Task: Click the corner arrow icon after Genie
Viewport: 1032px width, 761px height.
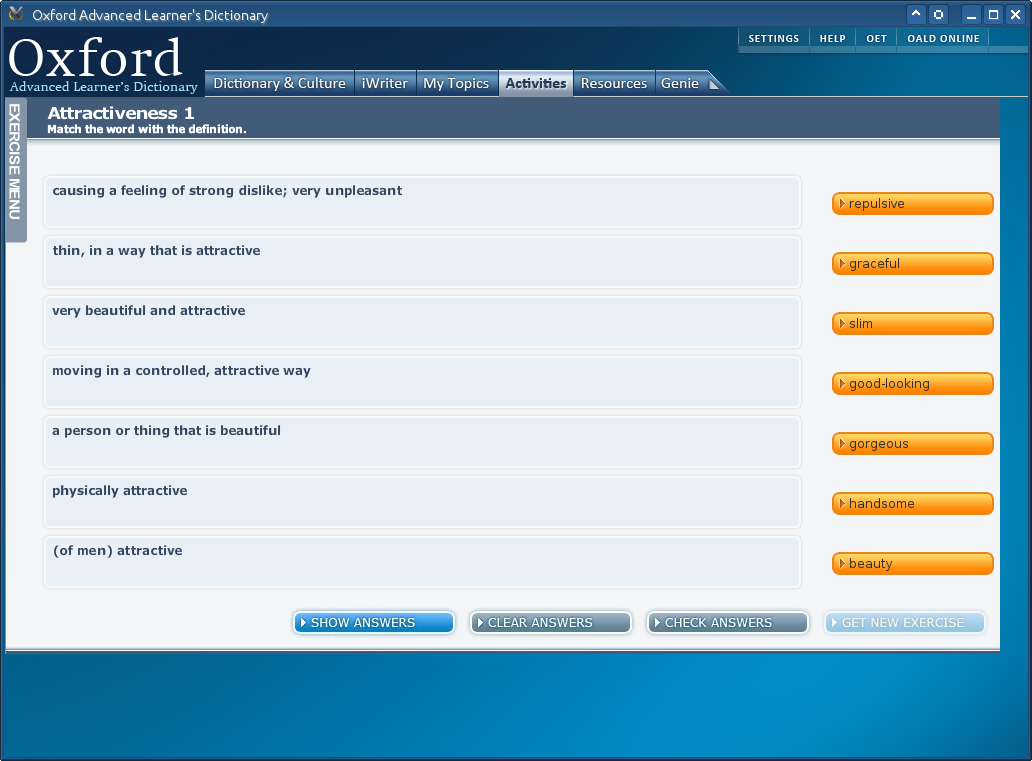Action: tap(714, 84)
